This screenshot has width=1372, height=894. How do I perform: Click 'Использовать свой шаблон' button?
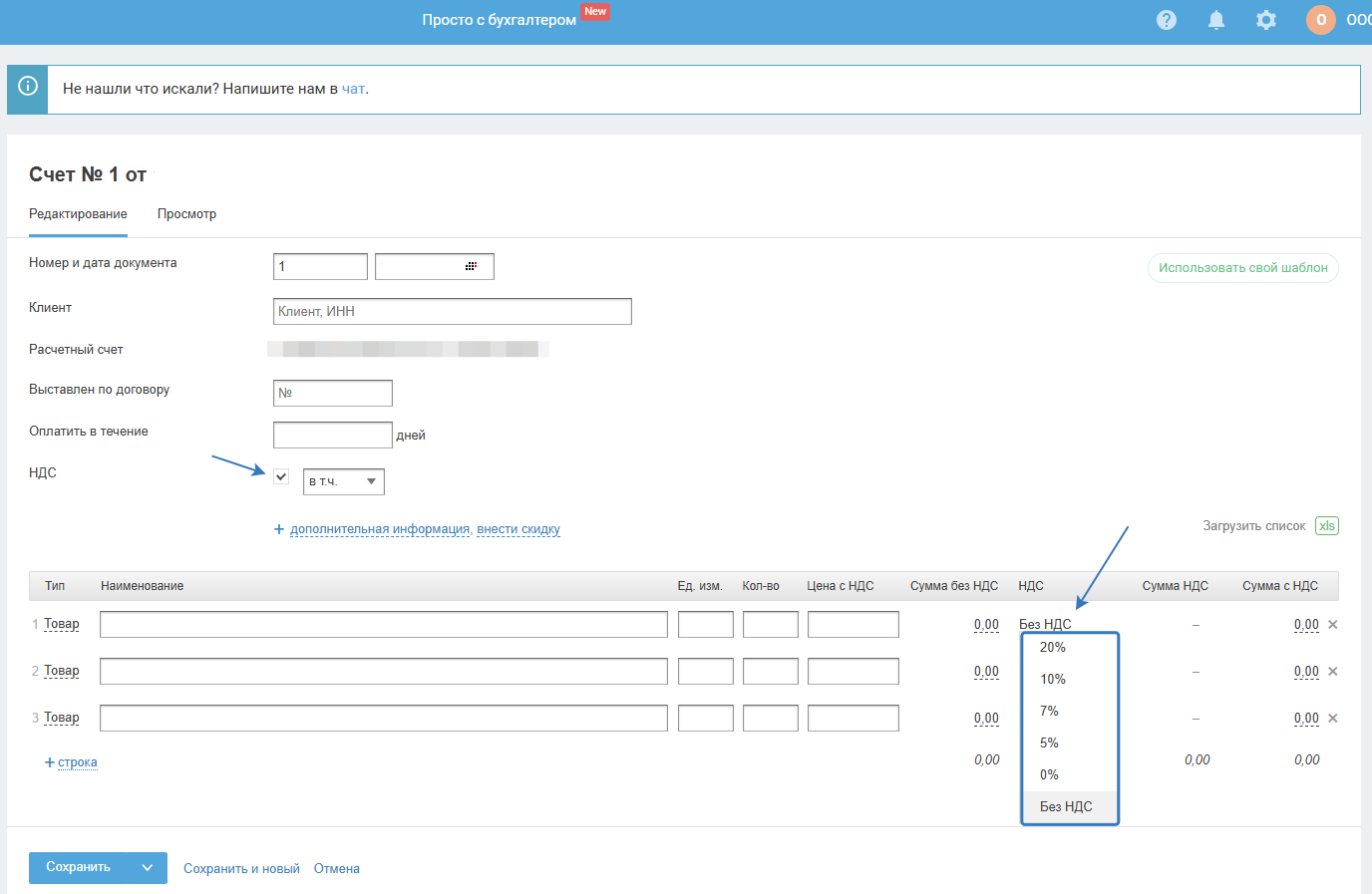coord(1242,268)
